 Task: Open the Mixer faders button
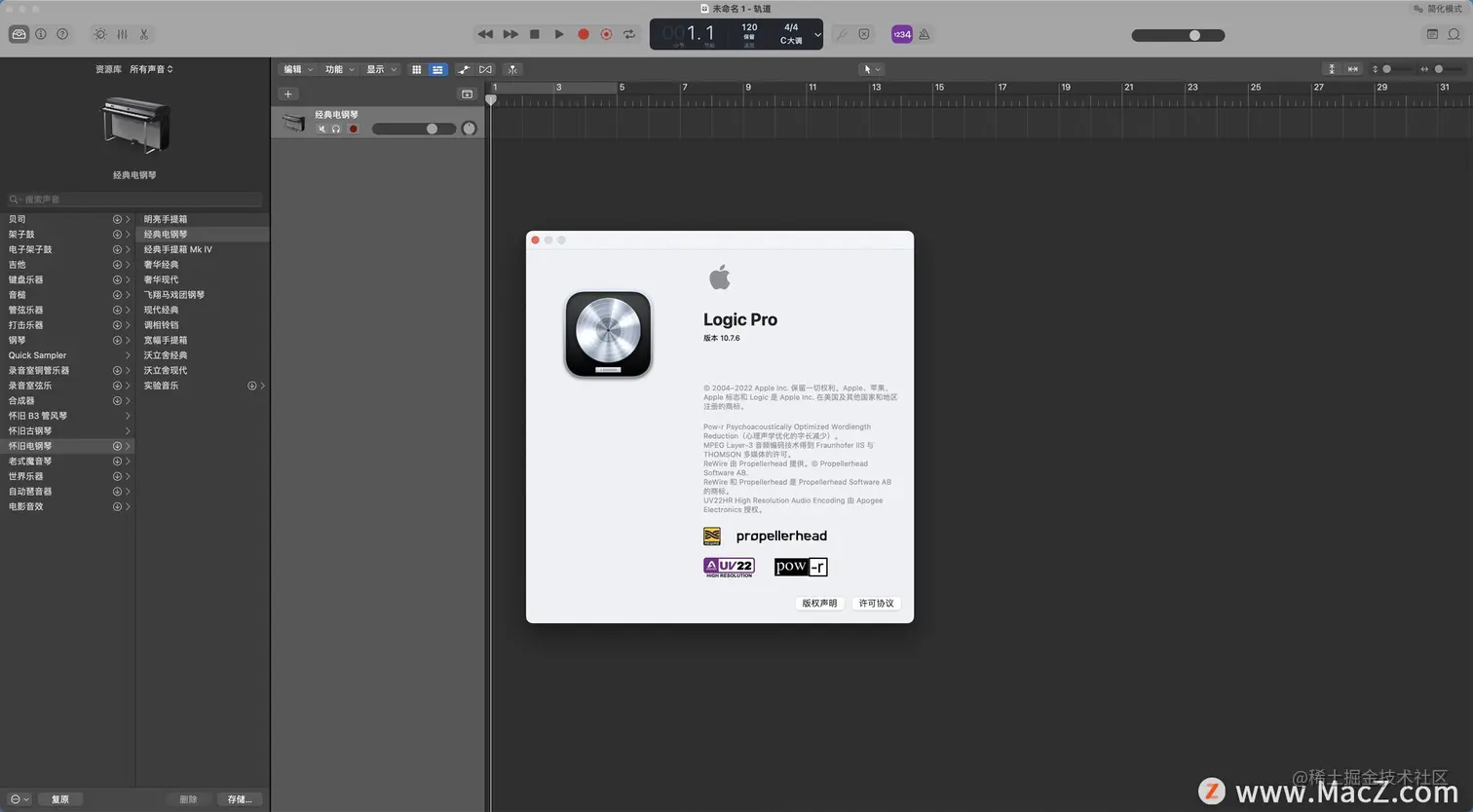point(122,34)
